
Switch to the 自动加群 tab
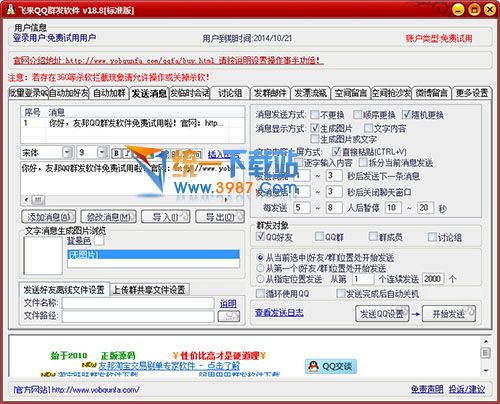[110, 93]
